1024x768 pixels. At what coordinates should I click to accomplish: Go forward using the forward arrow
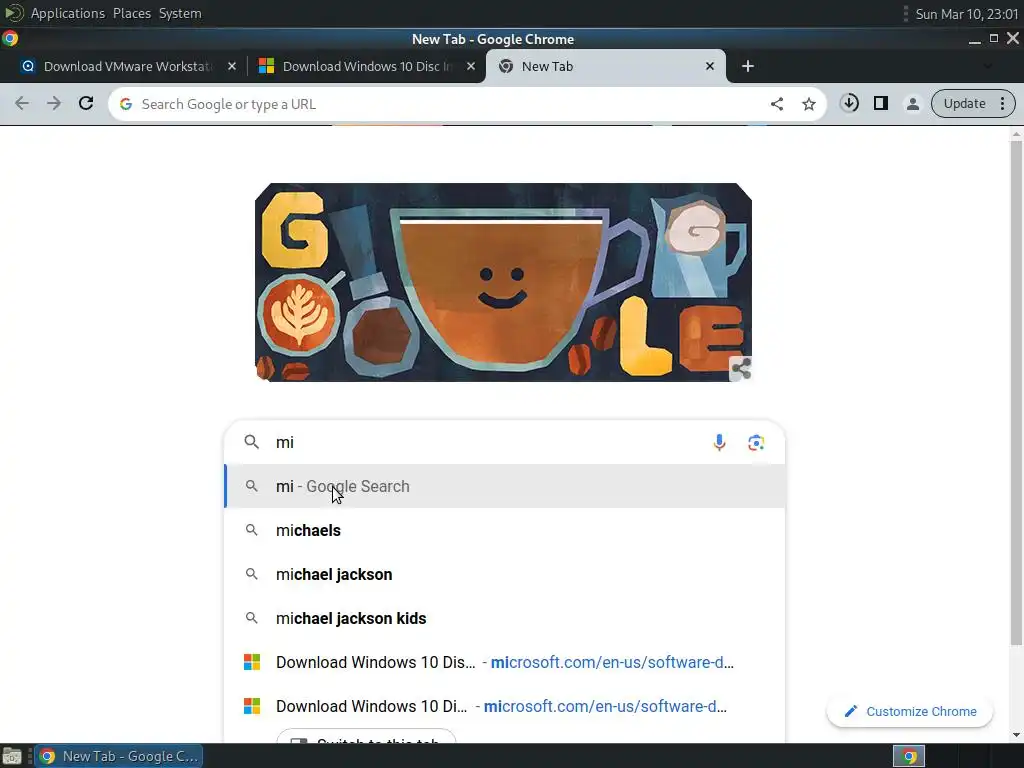[54, 104]
